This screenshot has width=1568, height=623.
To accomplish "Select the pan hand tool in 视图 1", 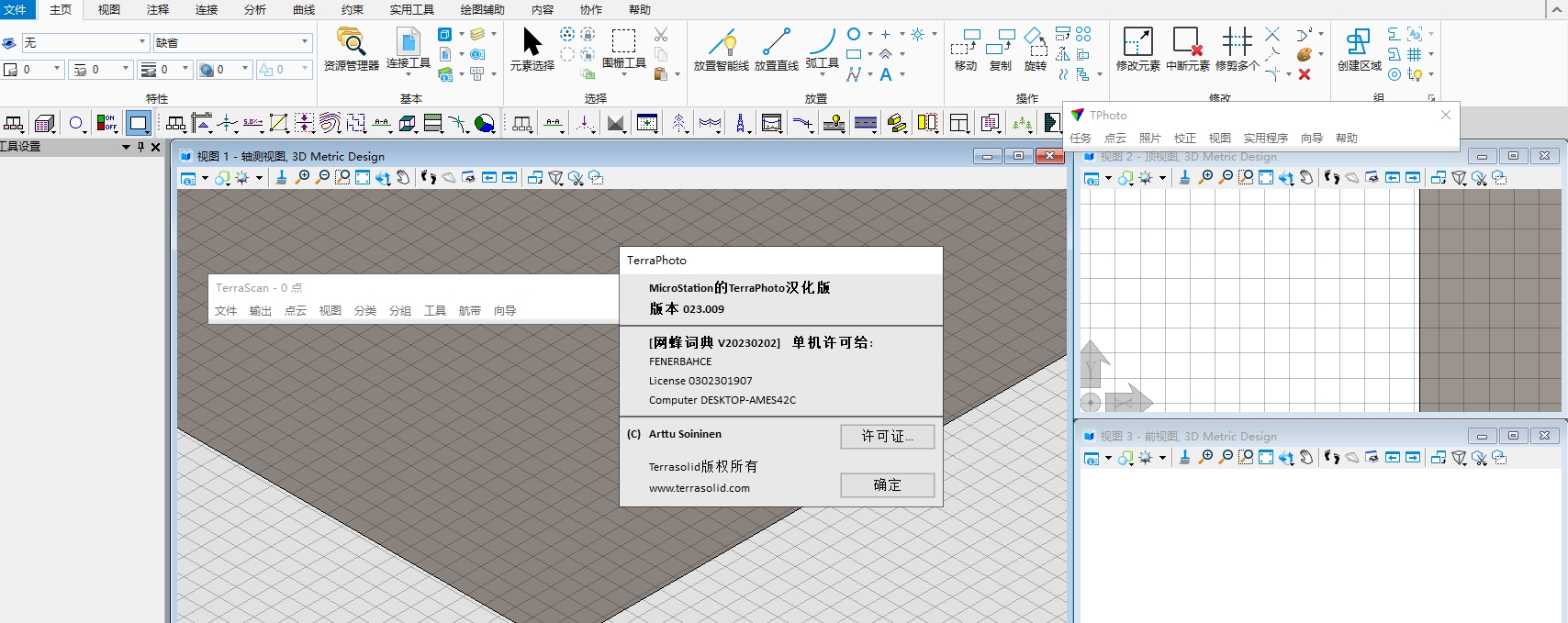I will 403,178.
